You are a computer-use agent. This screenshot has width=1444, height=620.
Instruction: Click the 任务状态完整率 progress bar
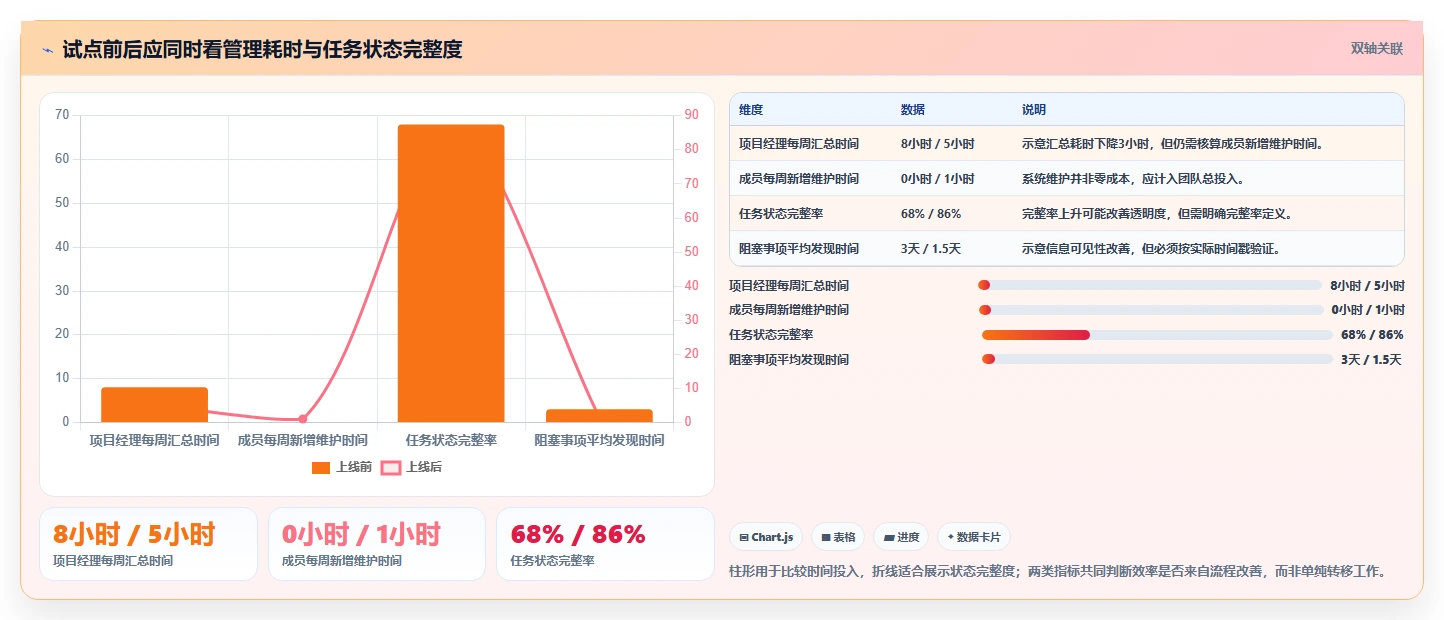pos(1156,335)
